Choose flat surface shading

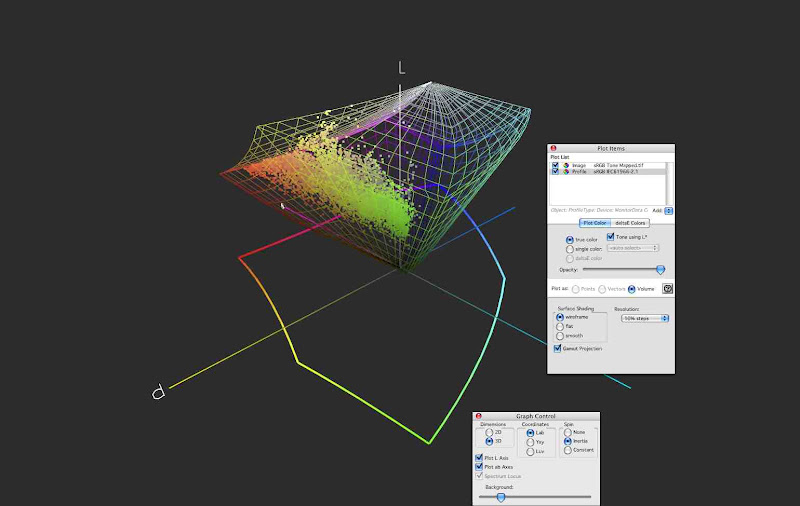point(560,326)
